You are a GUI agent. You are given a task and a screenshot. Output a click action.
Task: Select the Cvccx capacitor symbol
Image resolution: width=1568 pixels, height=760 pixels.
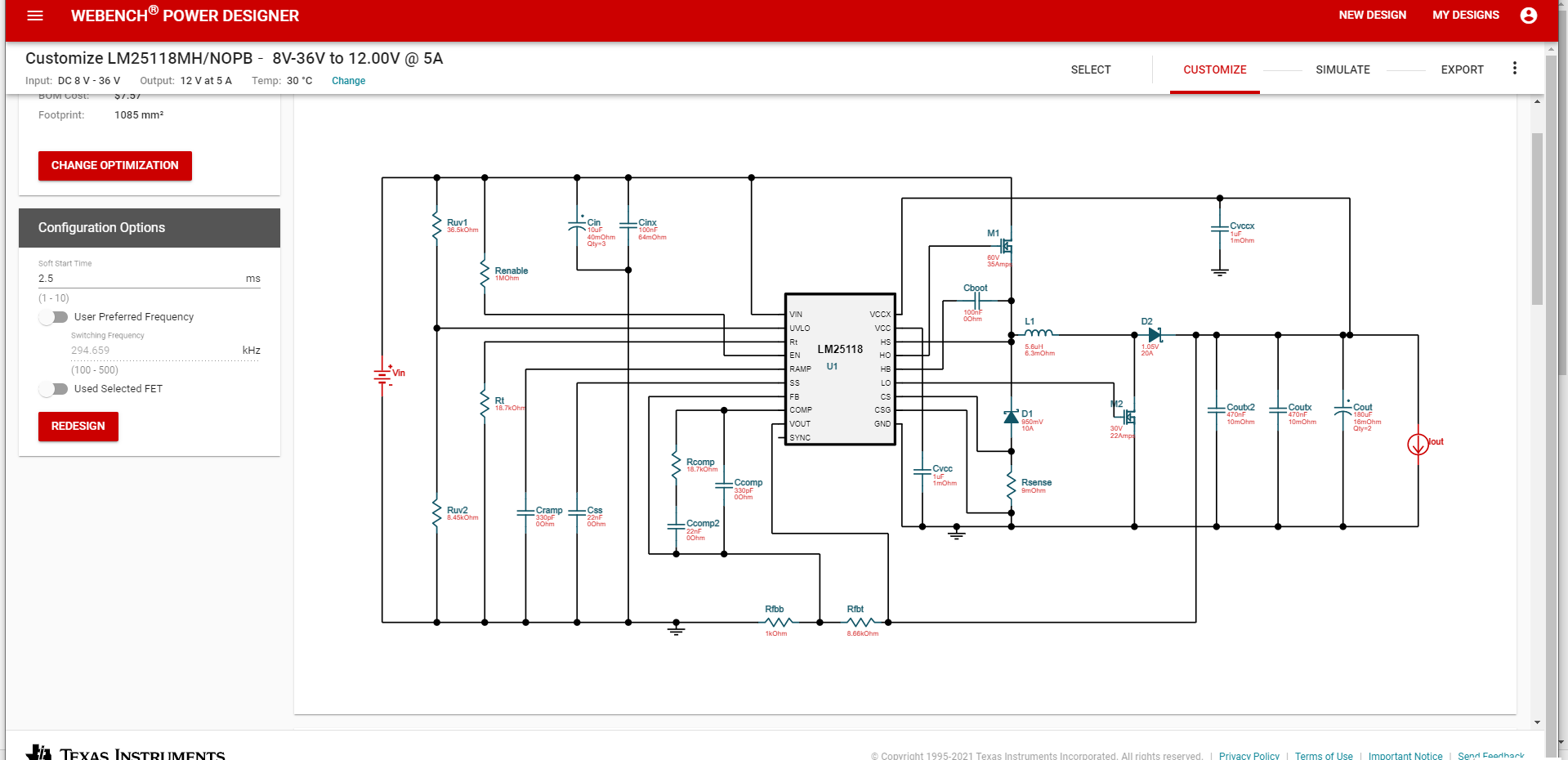coord(1220,229)
